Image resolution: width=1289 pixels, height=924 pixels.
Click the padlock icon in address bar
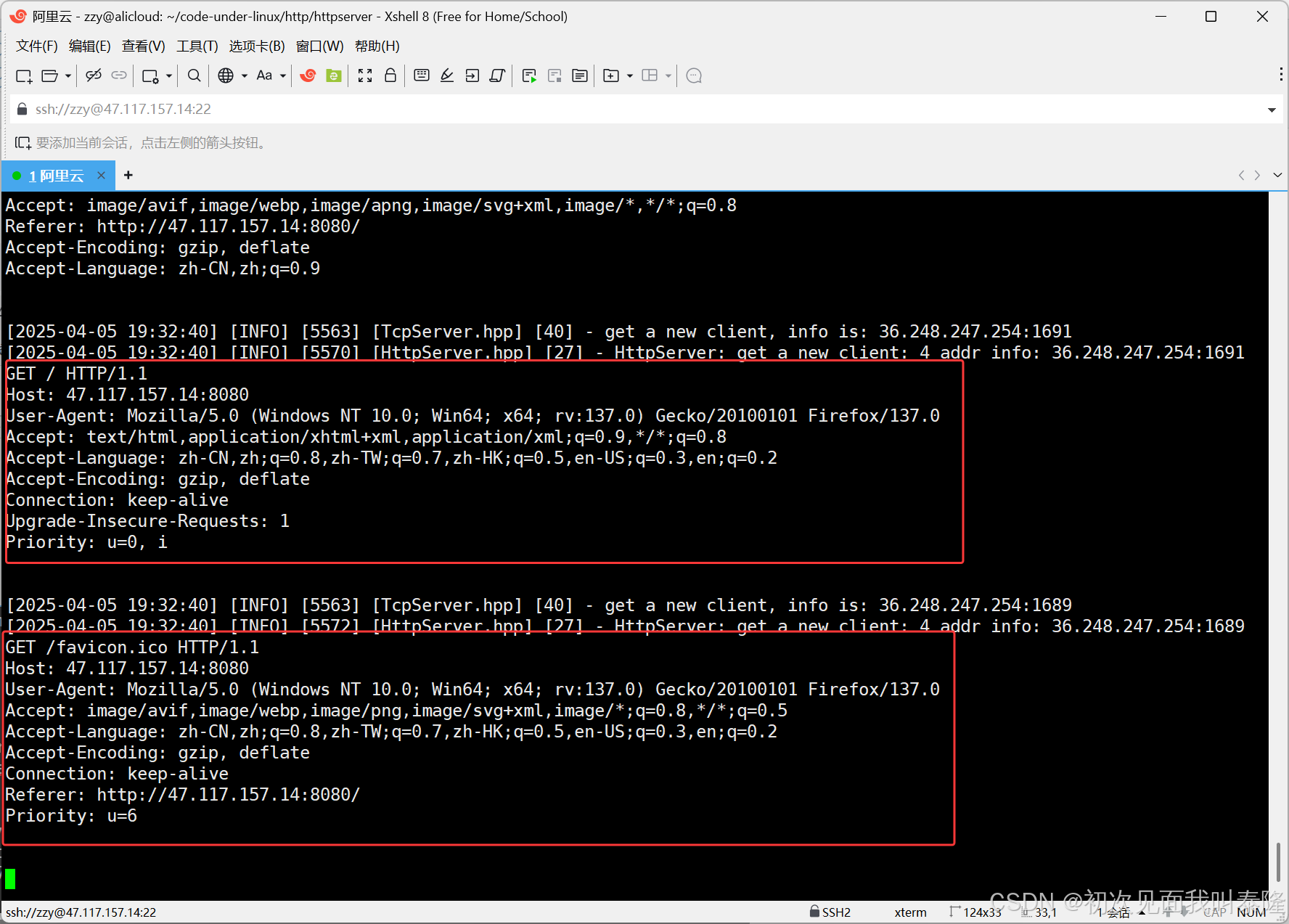[22, 109]
